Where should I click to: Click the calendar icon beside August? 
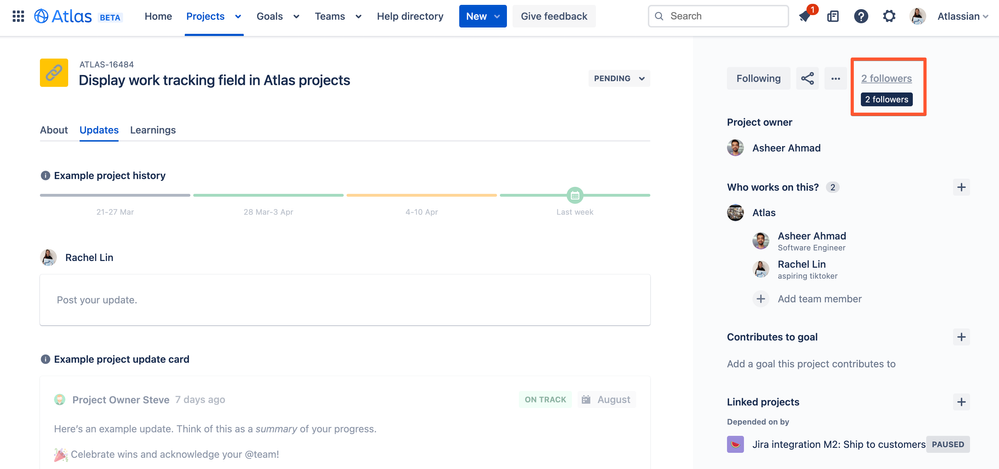pyautogui.click(x=586, y=400)
